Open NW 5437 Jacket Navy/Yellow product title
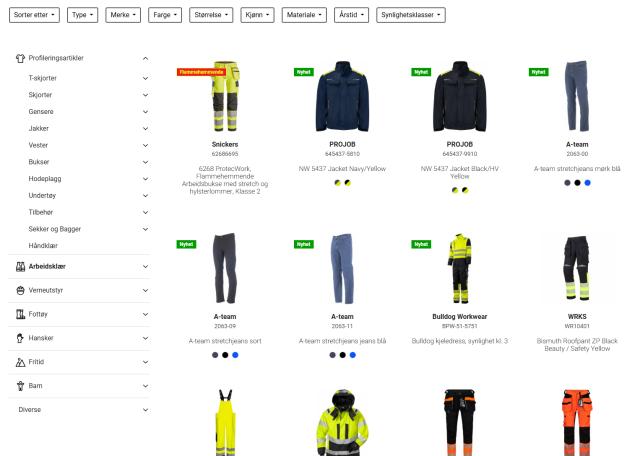 [342, 169]
